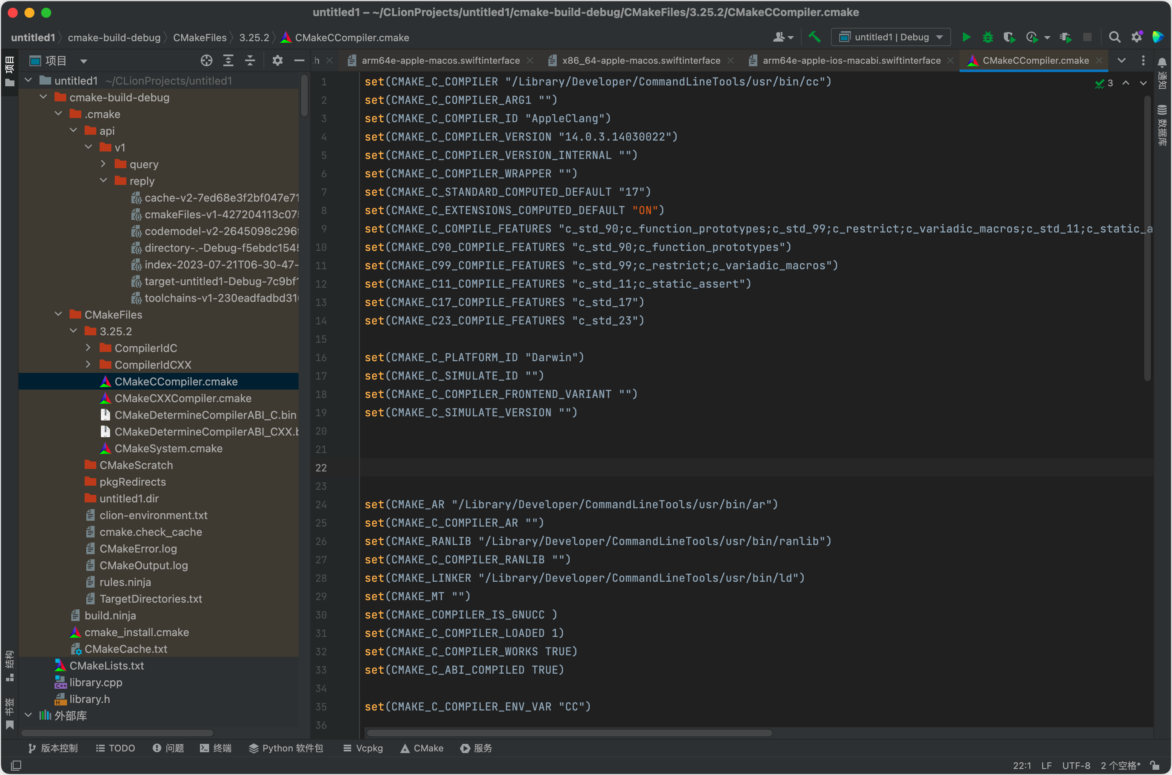
Task: Click the project tree vertical scrollbar
Action: click(x=304, y=95)
